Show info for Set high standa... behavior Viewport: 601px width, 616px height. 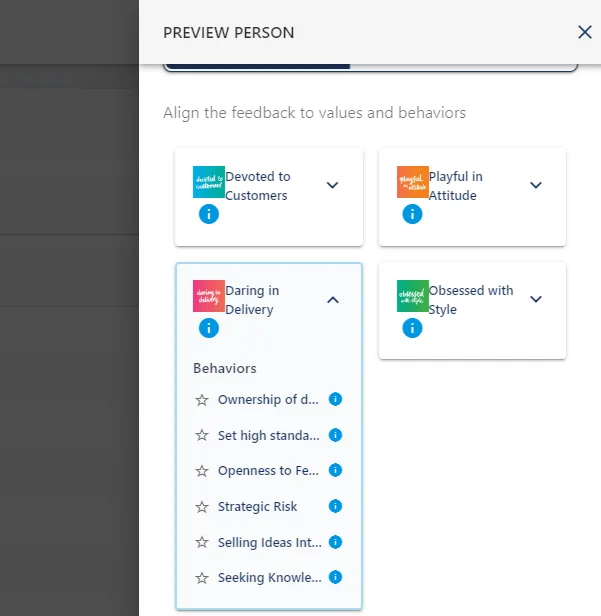point(335,435)
